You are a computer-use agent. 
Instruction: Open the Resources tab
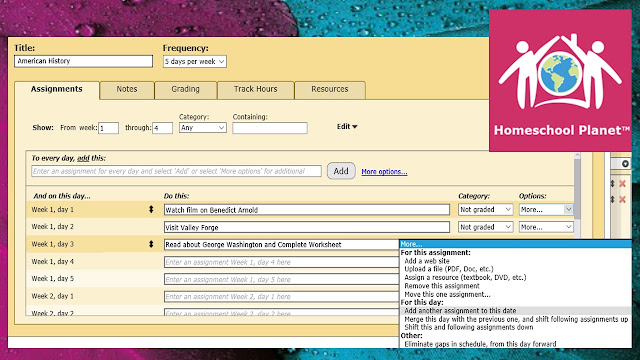(330, 89)
